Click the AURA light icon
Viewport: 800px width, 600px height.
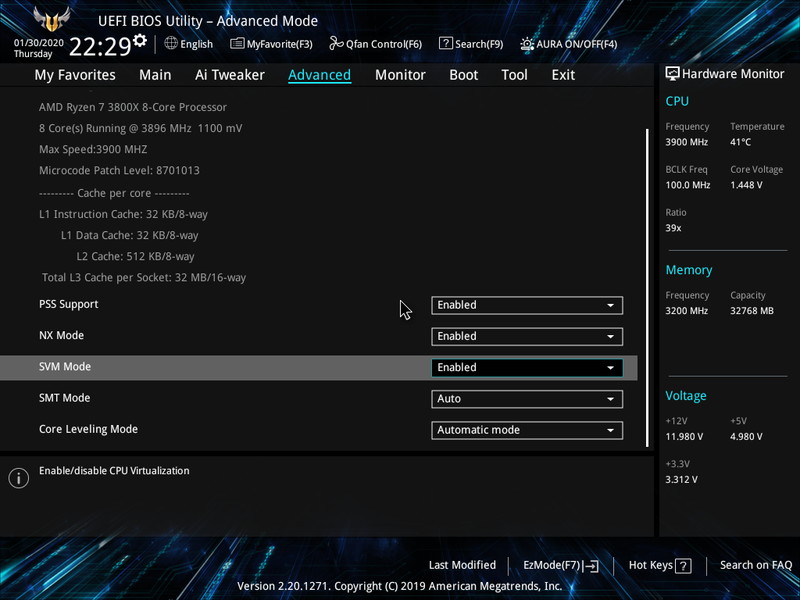pyautogui.click(x=527, y=44)
